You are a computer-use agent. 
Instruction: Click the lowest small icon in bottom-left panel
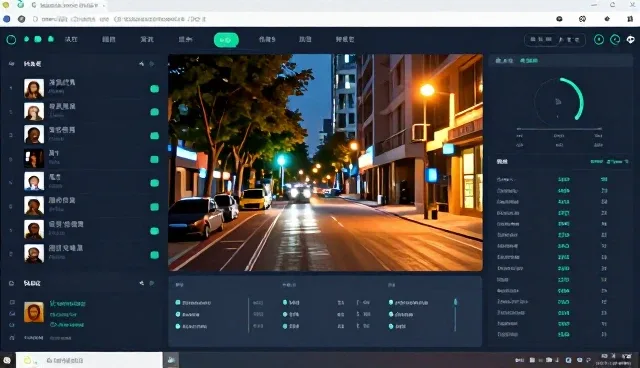click(x=12, y=337)
